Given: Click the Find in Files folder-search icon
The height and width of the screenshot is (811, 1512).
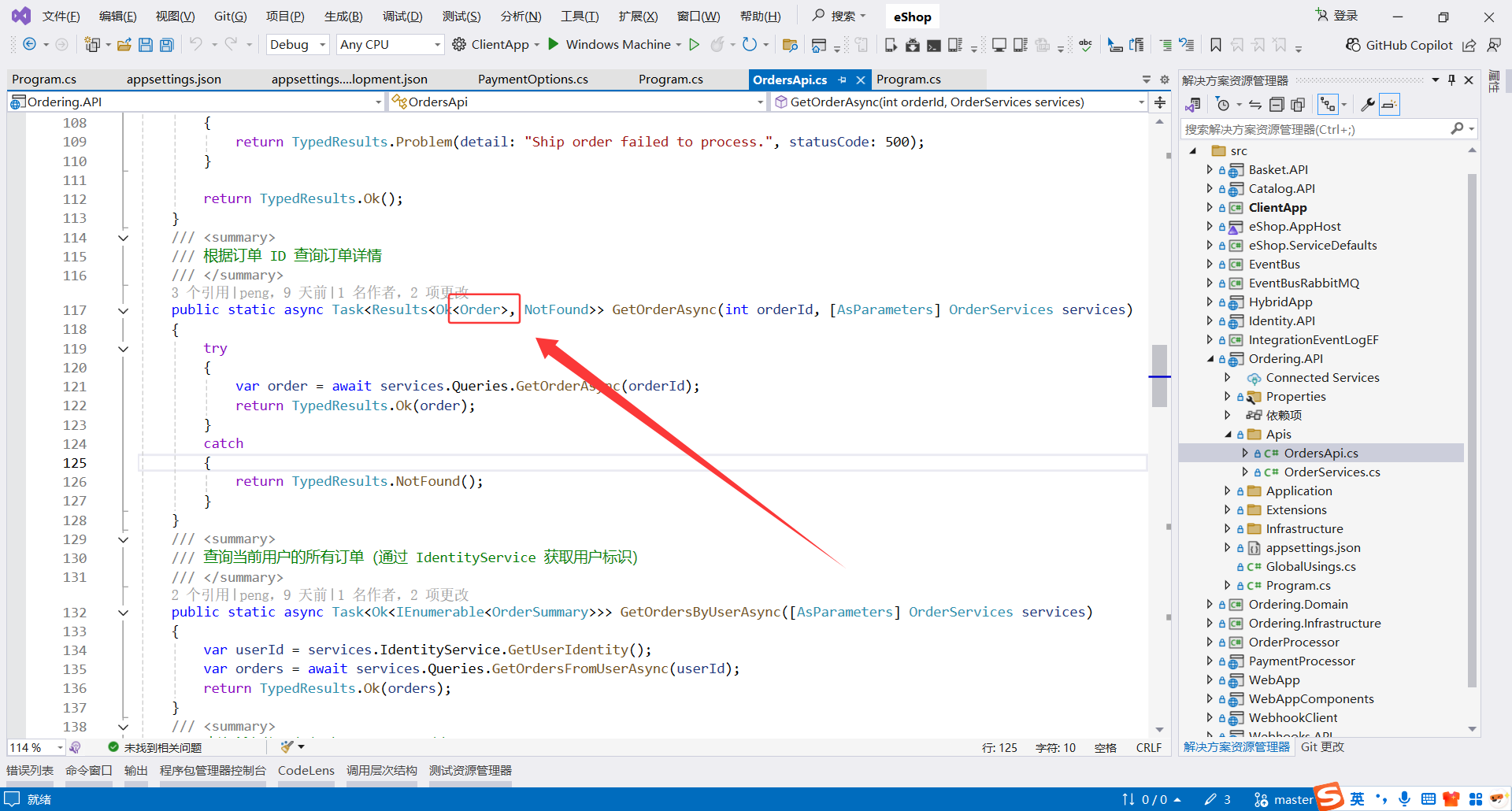Looking at the screenshot, I should (791, 45).
